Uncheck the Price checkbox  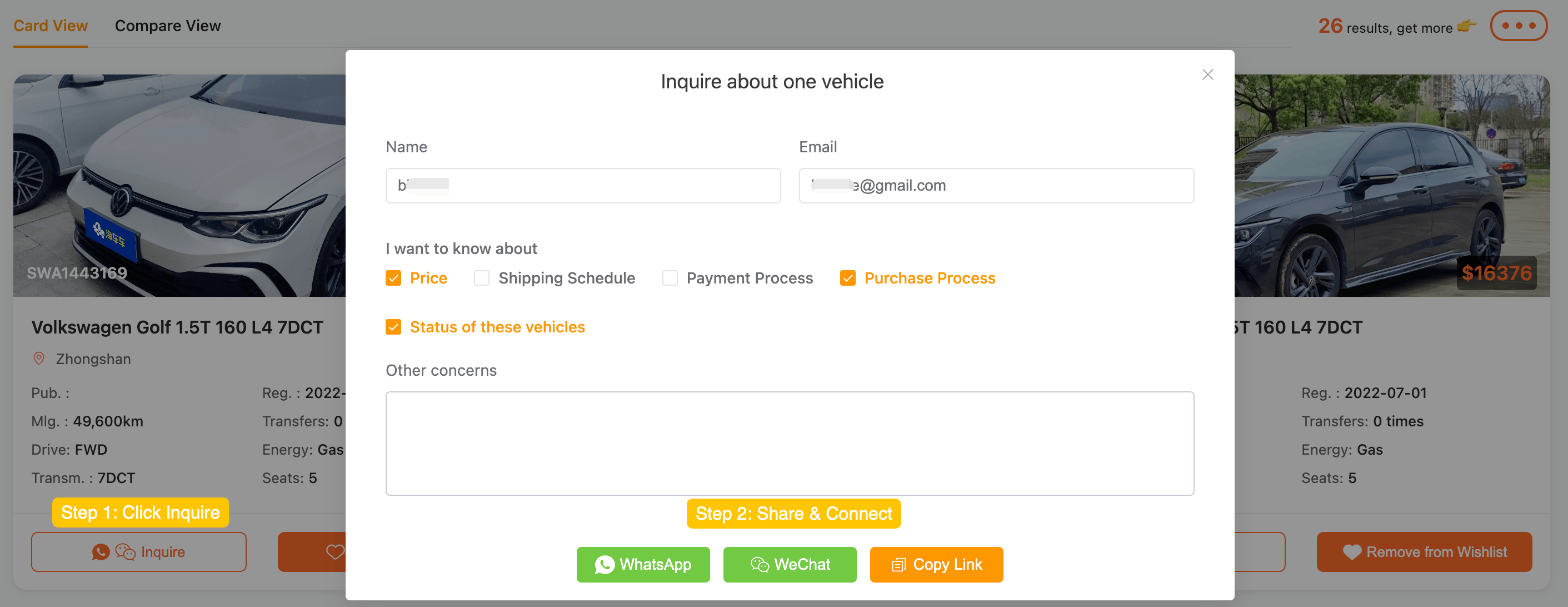click(393, 278)
